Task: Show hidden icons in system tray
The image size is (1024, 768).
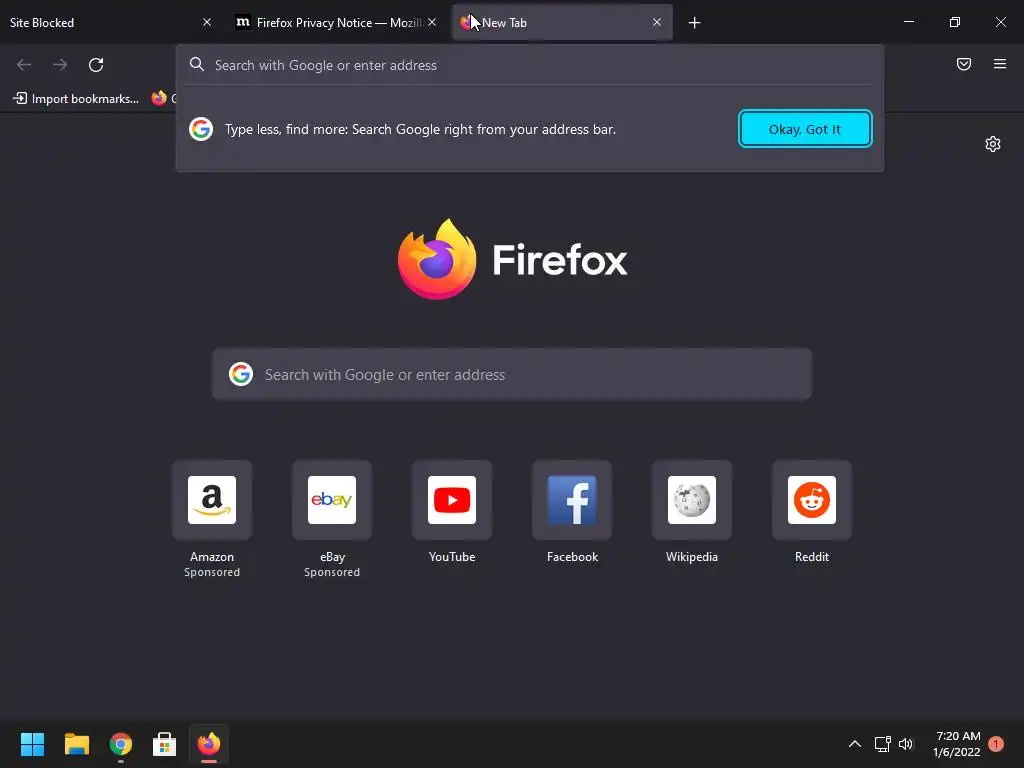Action: click(x=854, y=743)
